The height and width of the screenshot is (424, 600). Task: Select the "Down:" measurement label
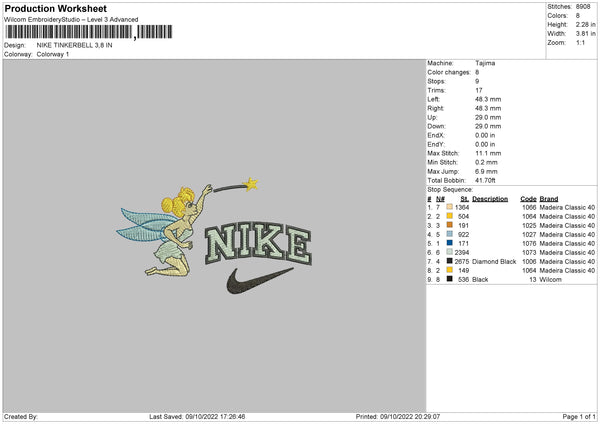coord(437,126)
